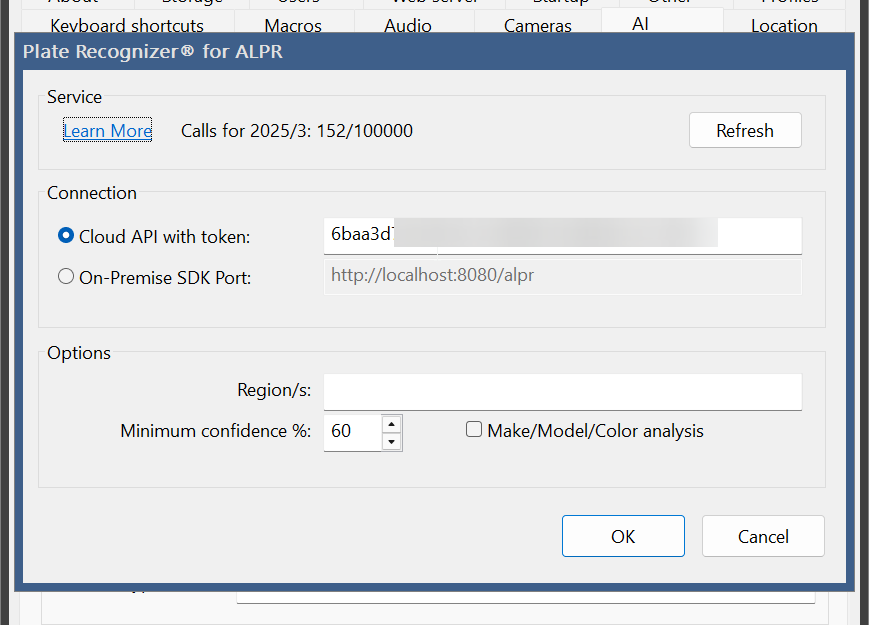The width and height of the screenshot is (869, 625).
Task: Click the Refresh button
Action: [745, 130]
